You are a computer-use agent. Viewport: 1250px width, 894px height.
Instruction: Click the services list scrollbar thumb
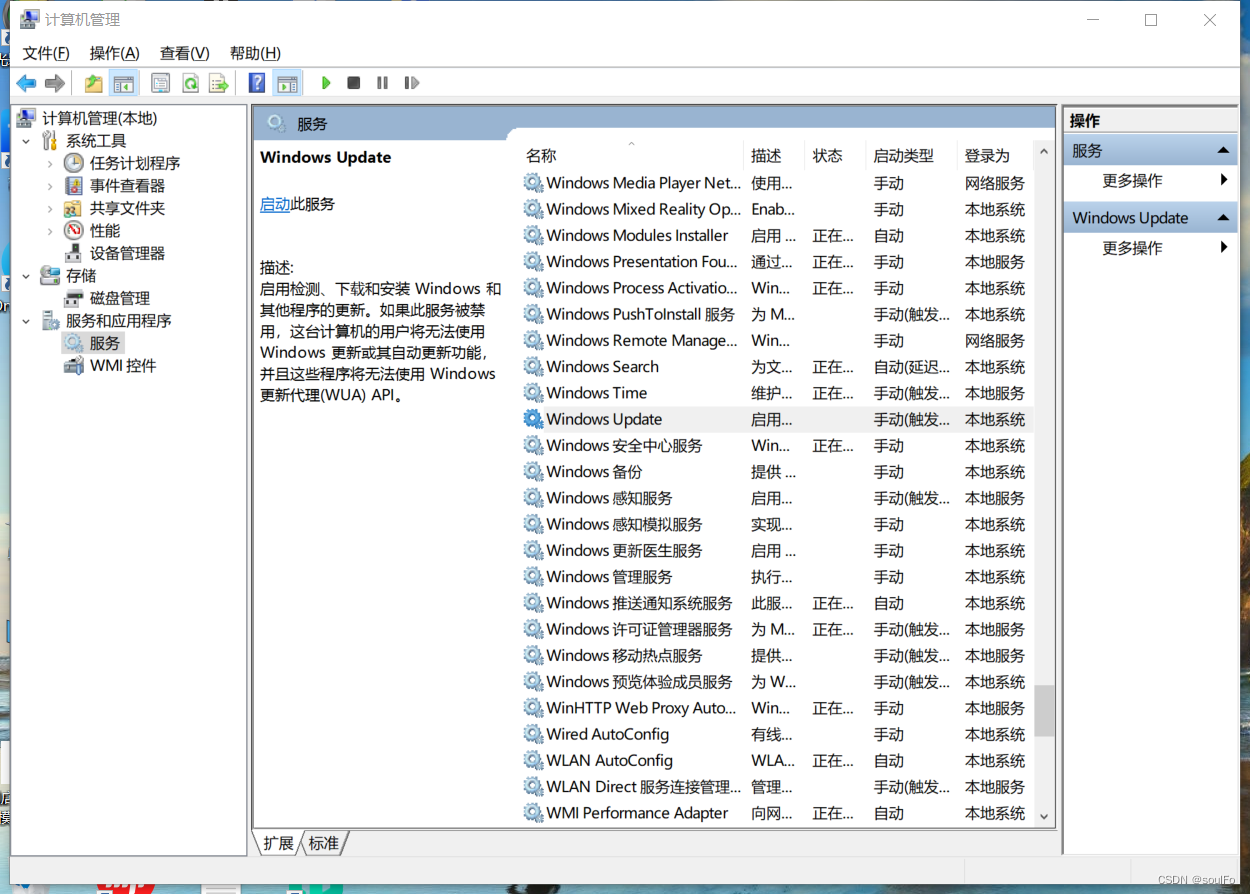click(1044, 711)
